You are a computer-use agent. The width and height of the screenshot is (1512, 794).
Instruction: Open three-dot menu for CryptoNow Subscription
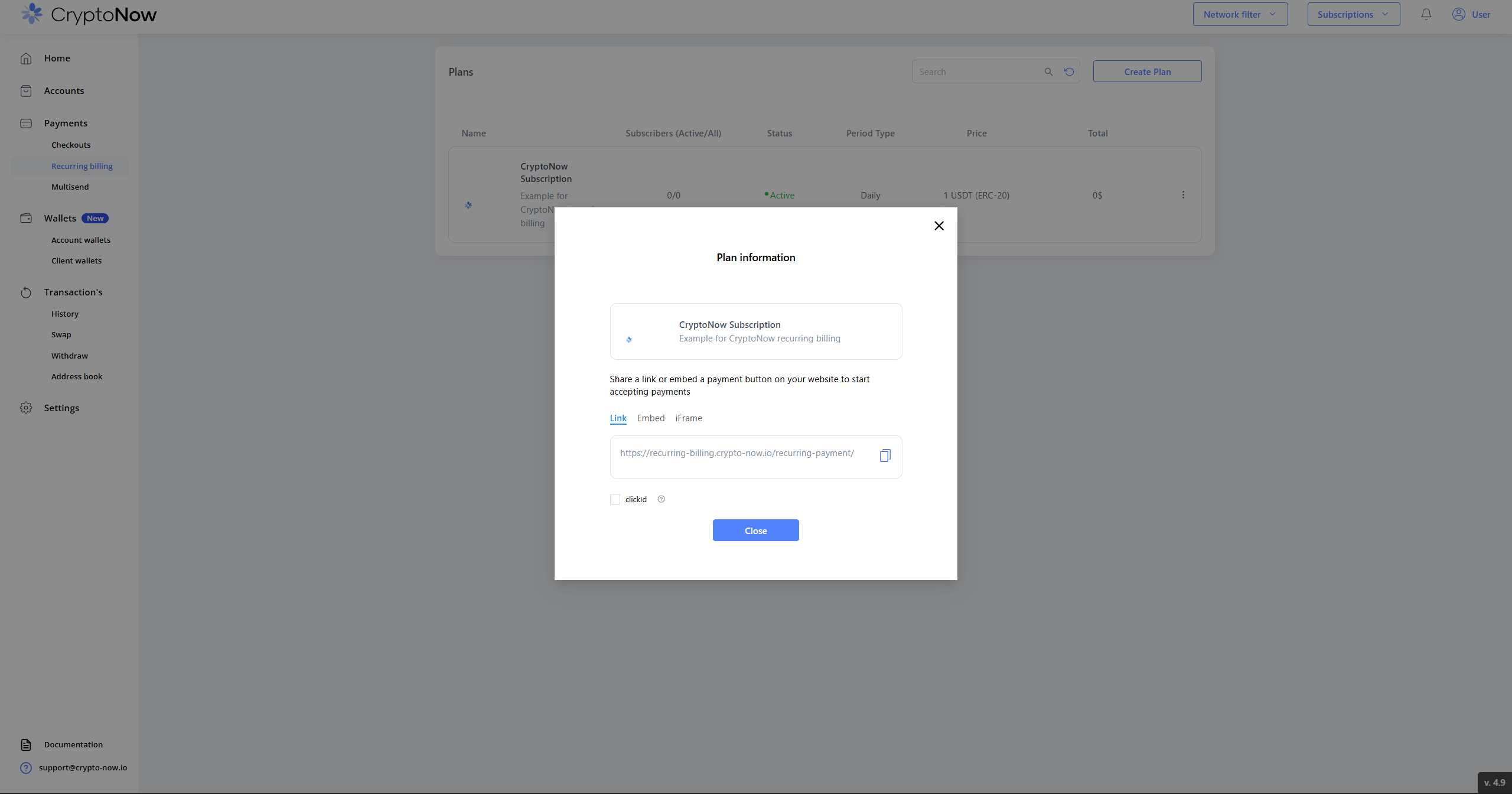pyautogui.click(x=1183, y=195)
